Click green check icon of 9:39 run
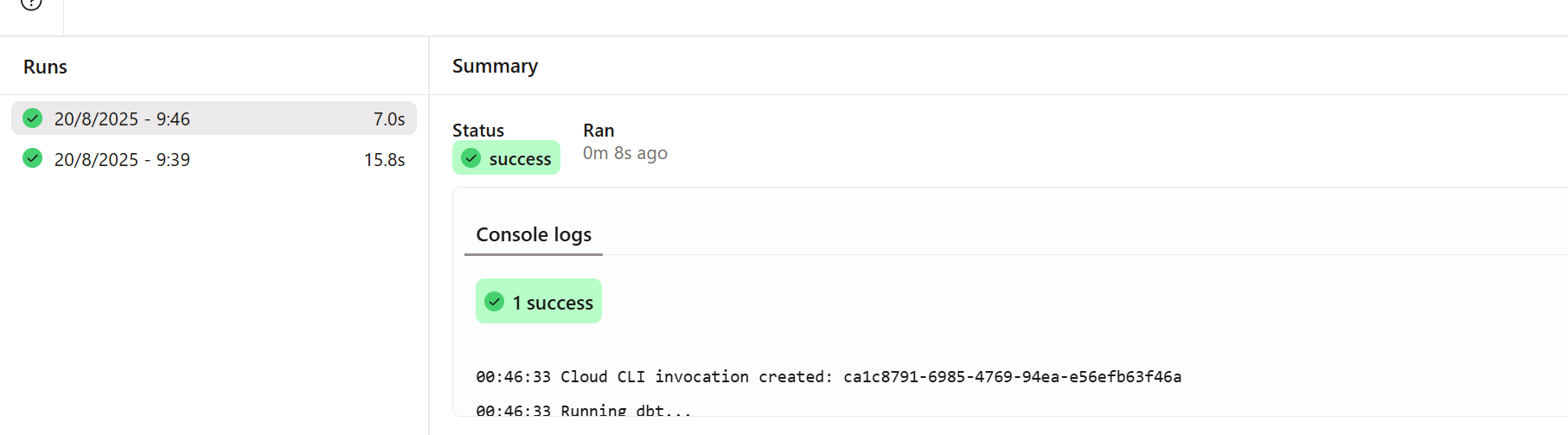Image resolution: width=1568 pixels, height=435 pixels. point(33,158)
